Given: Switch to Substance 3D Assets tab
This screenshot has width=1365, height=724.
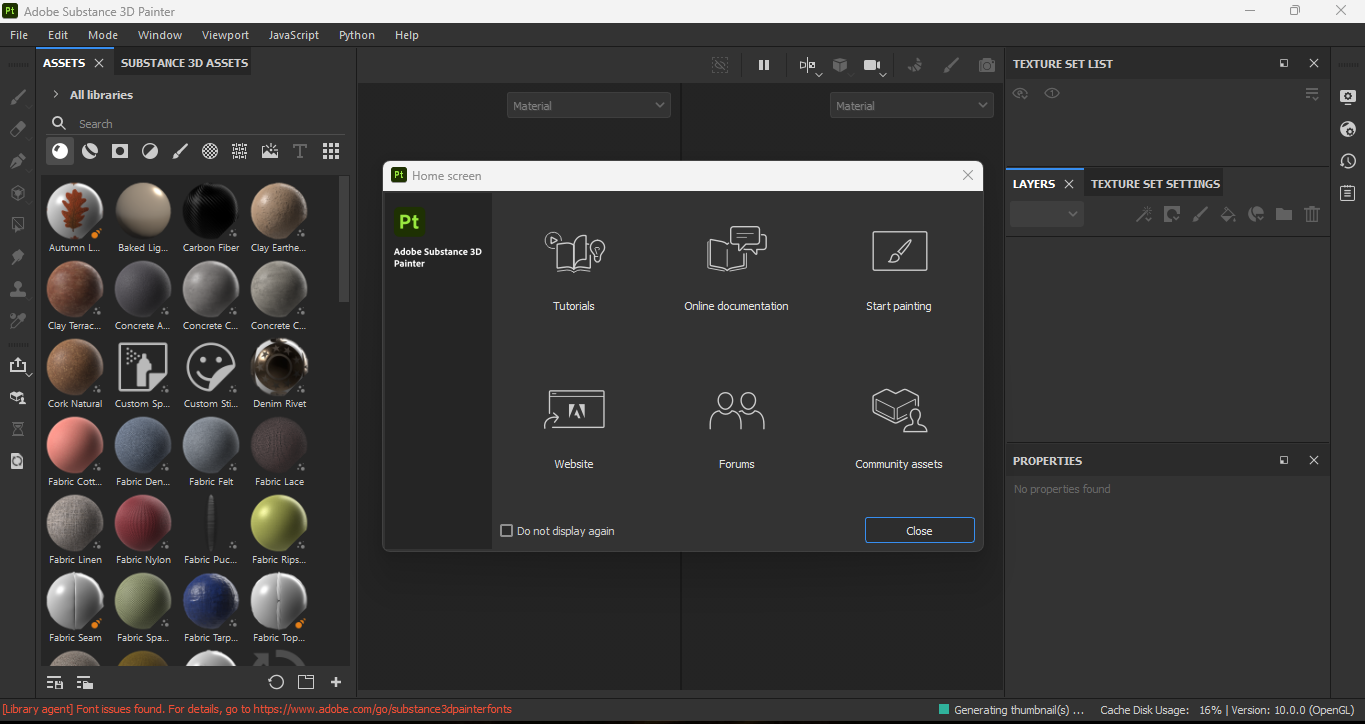Looking at the screenshot, I should 184,63.
